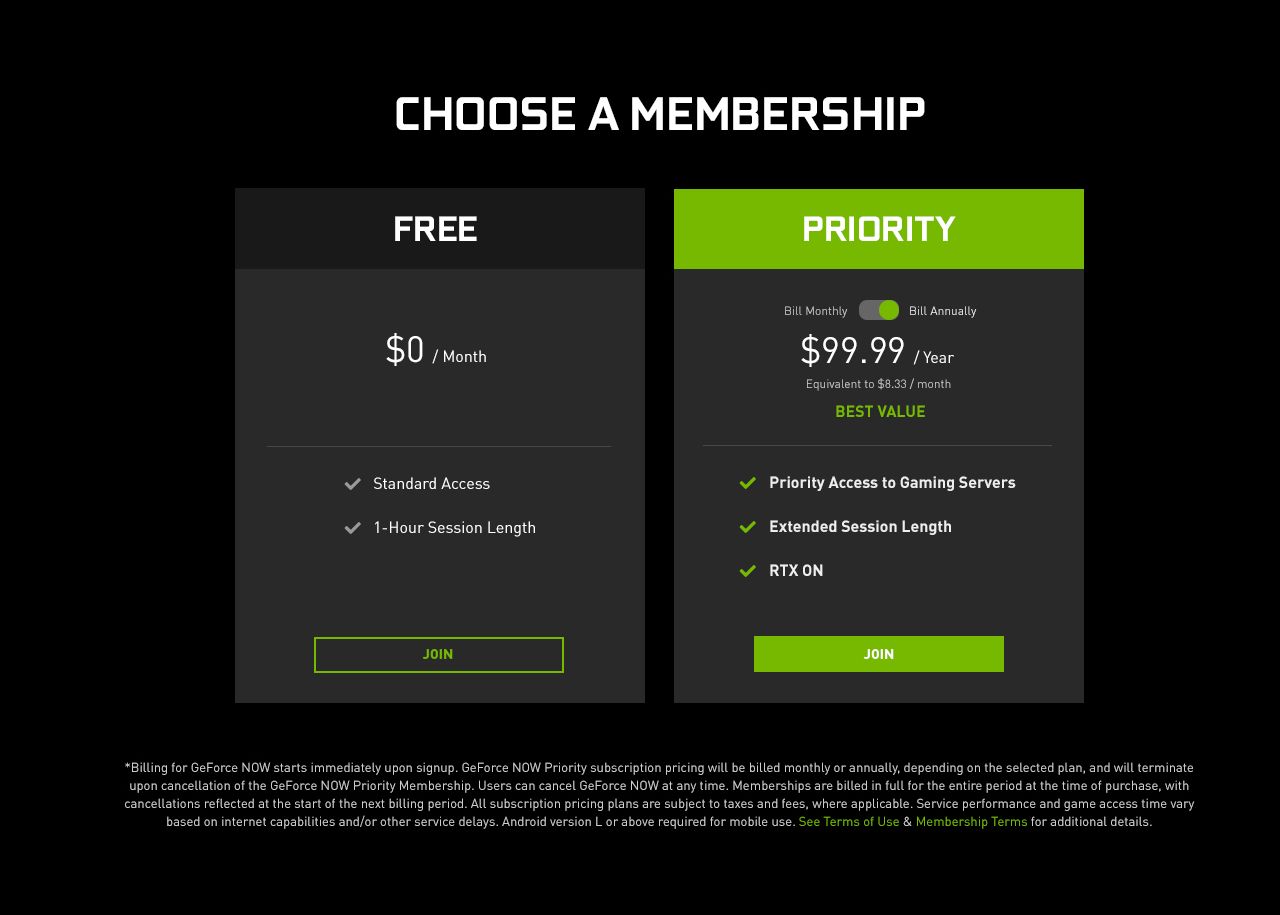Image resolution: width=1280 pixels, height=915 pixels.
Task: Click the checkmark next to Standard Access
Action: pyautogui.click(x=352, y=484)
